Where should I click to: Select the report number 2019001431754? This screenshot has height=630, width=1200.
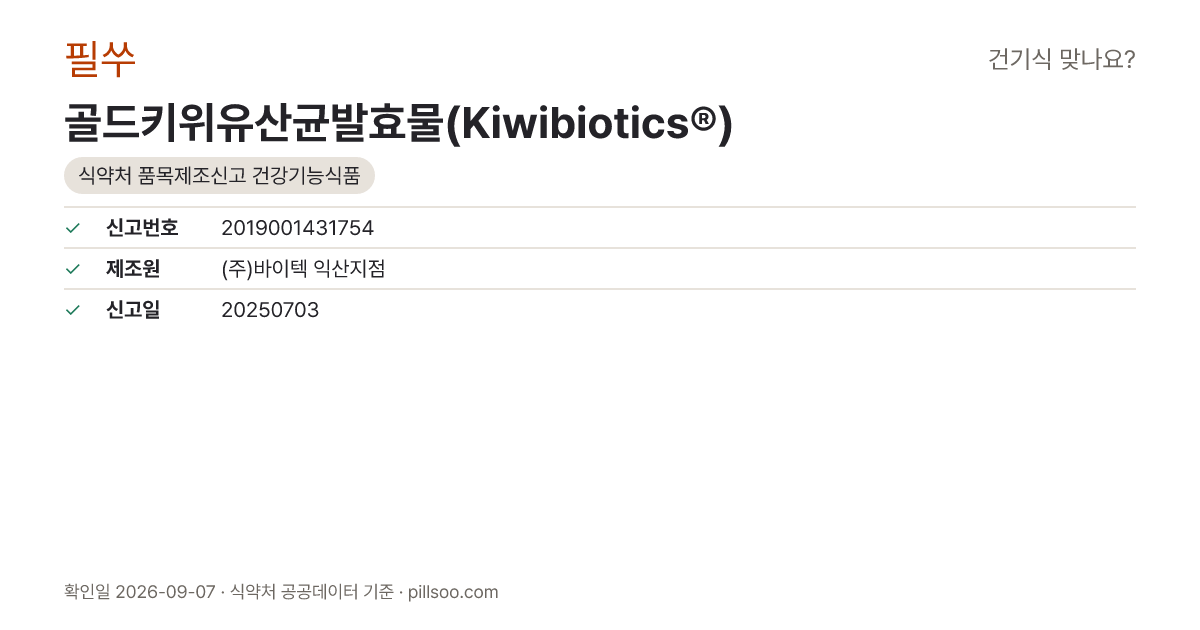pos(297,228)
